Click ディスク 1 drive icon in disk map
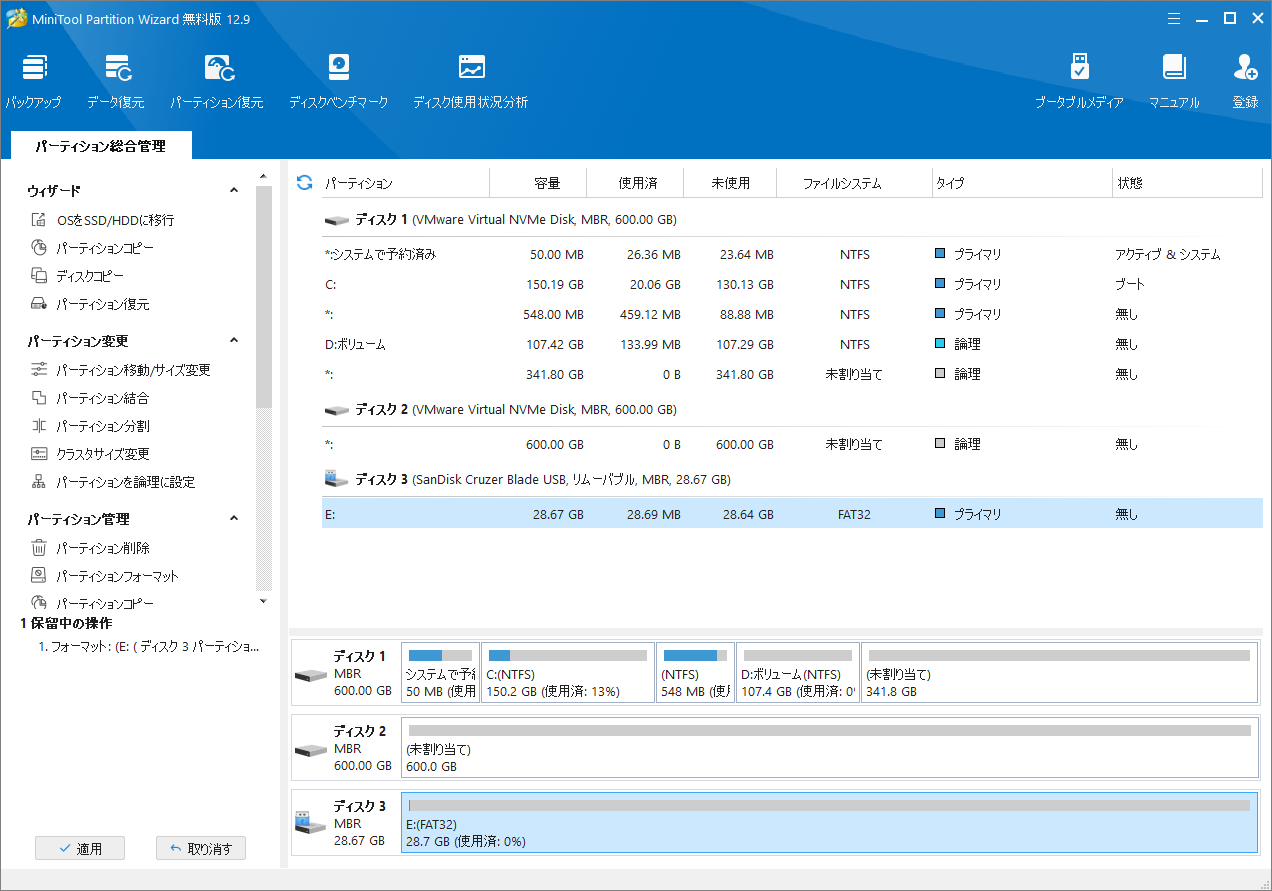 pos(310,675)
